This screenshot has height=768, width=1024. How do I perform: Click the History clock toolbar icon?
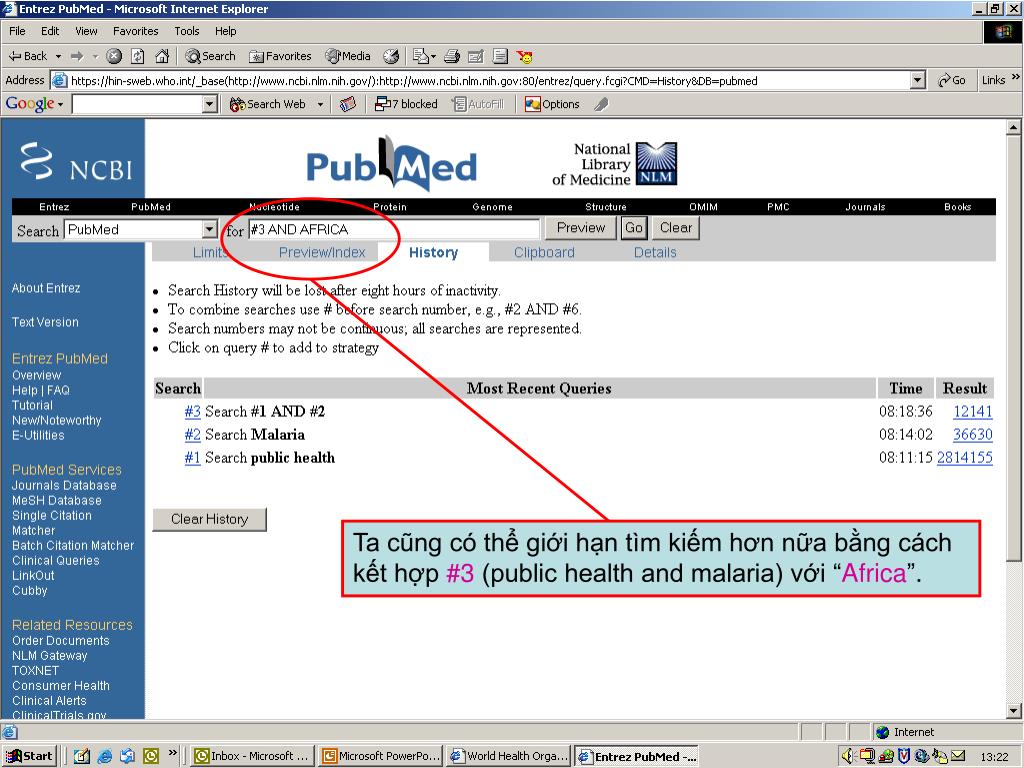(391, 56)
